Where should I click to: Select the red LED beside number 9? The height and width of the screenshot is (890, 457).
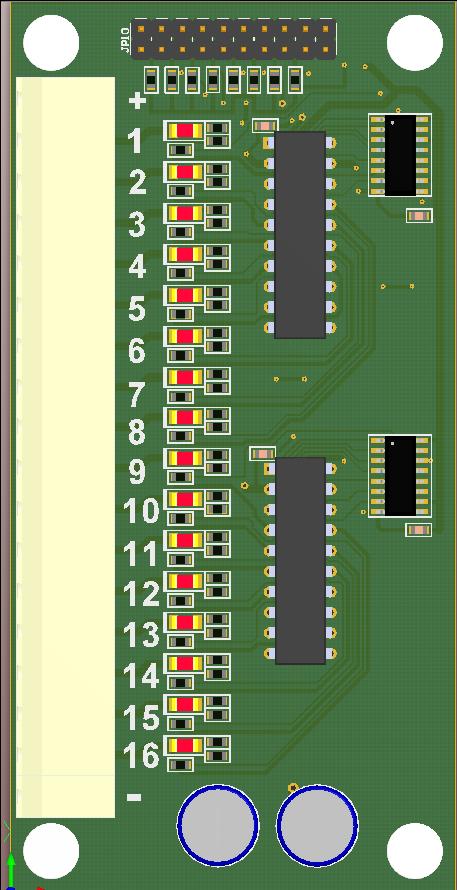pyautogui.click(x=186, y=458)
